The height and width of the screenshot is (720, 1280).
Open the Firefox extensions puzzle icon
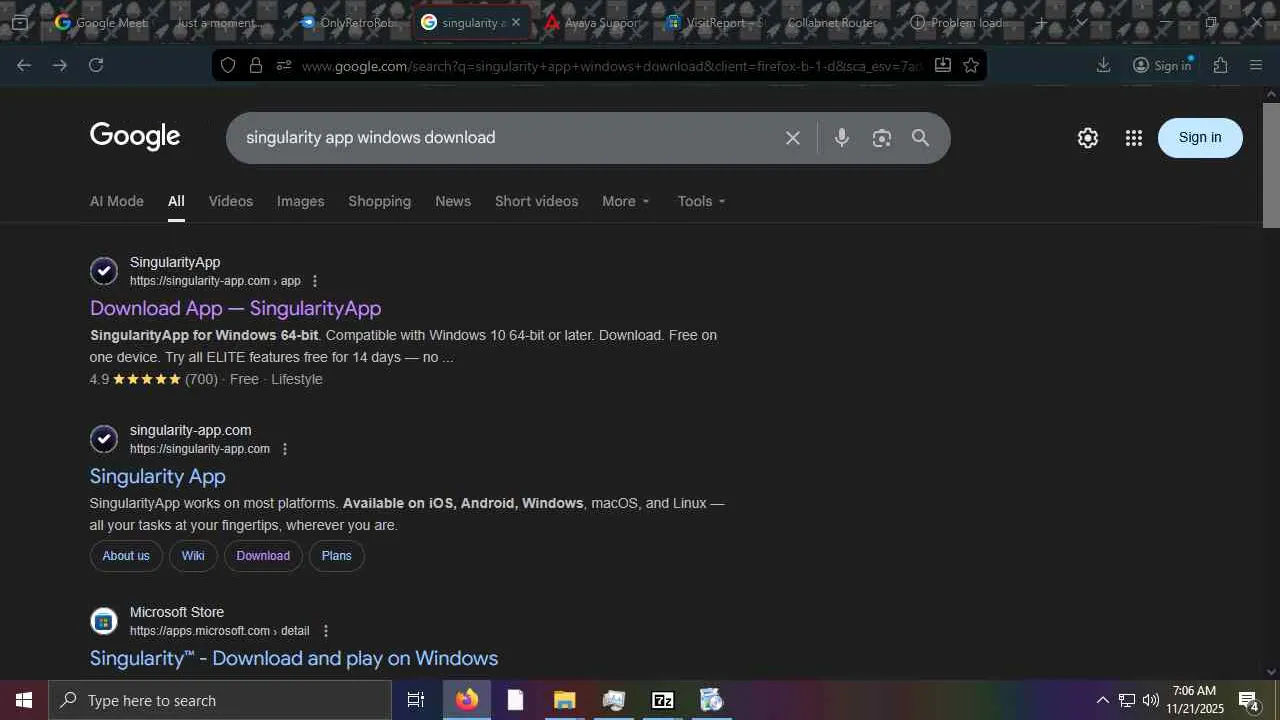pos(1220,65)
